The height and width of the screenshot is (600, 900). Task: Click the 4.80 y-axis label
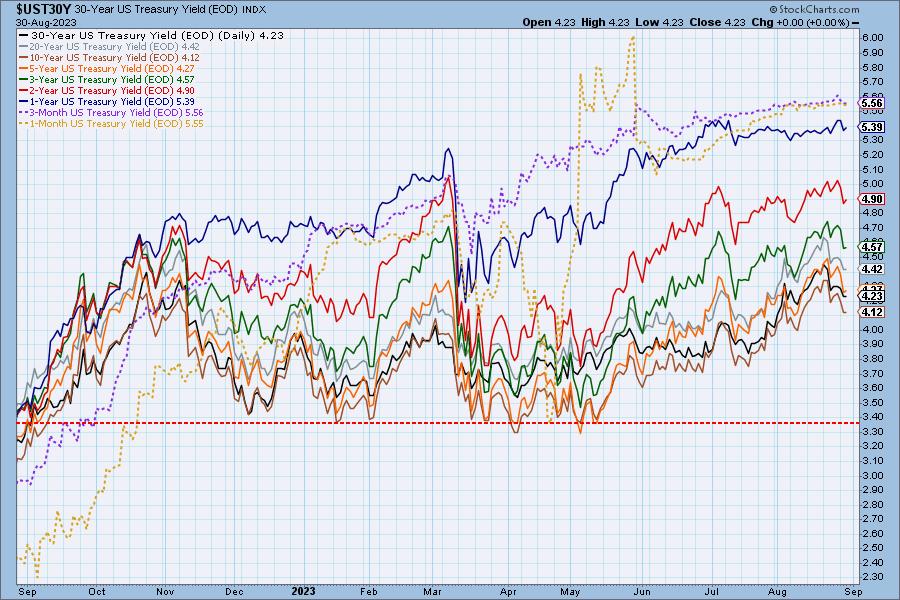tap(873, 214)
